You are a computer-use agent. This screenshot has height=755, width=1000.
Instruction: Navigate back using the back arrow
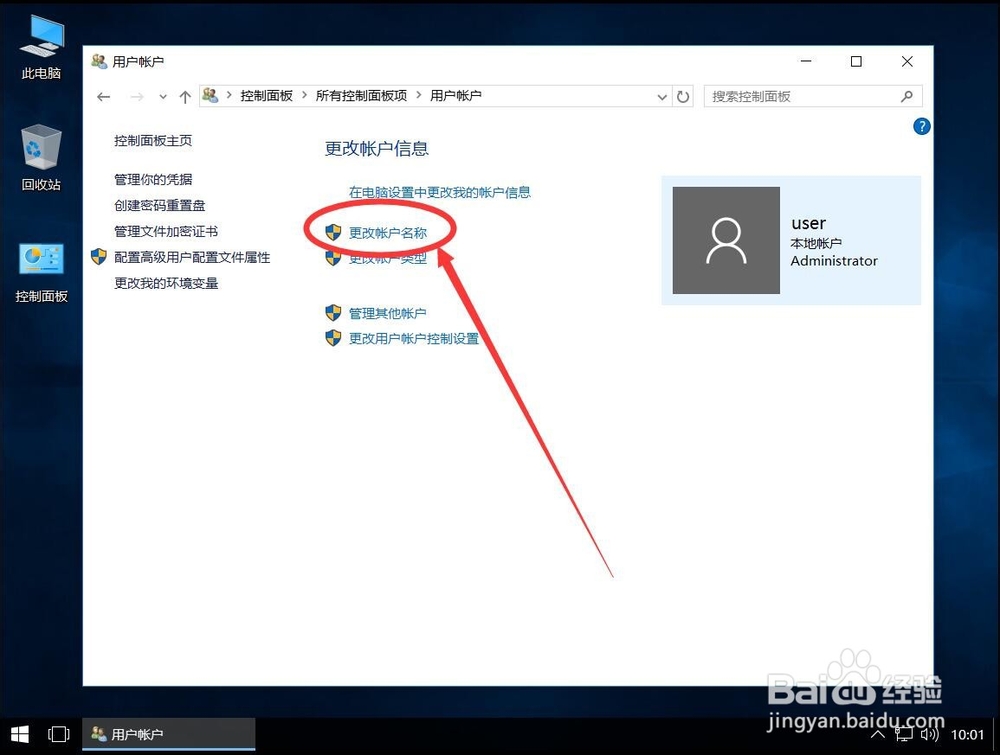pos(103,96)
